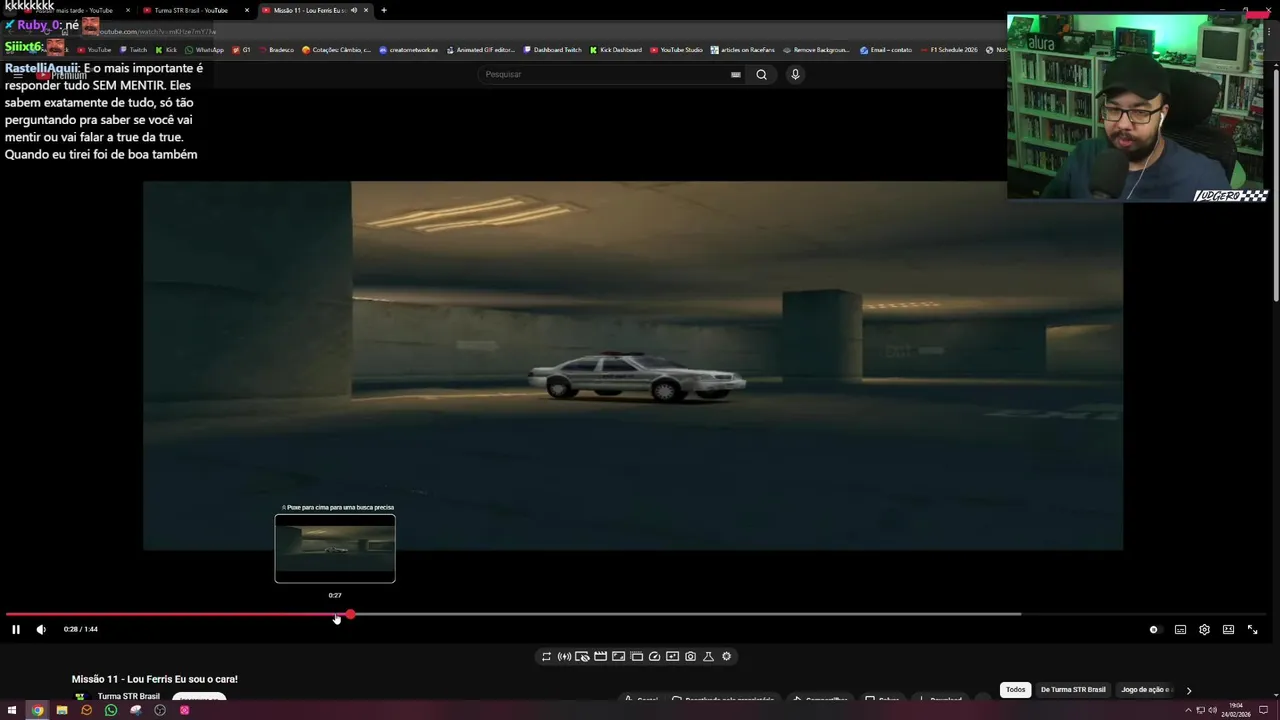
Task: Switch to theater mode view
Action: click(x=1228, y=629)
